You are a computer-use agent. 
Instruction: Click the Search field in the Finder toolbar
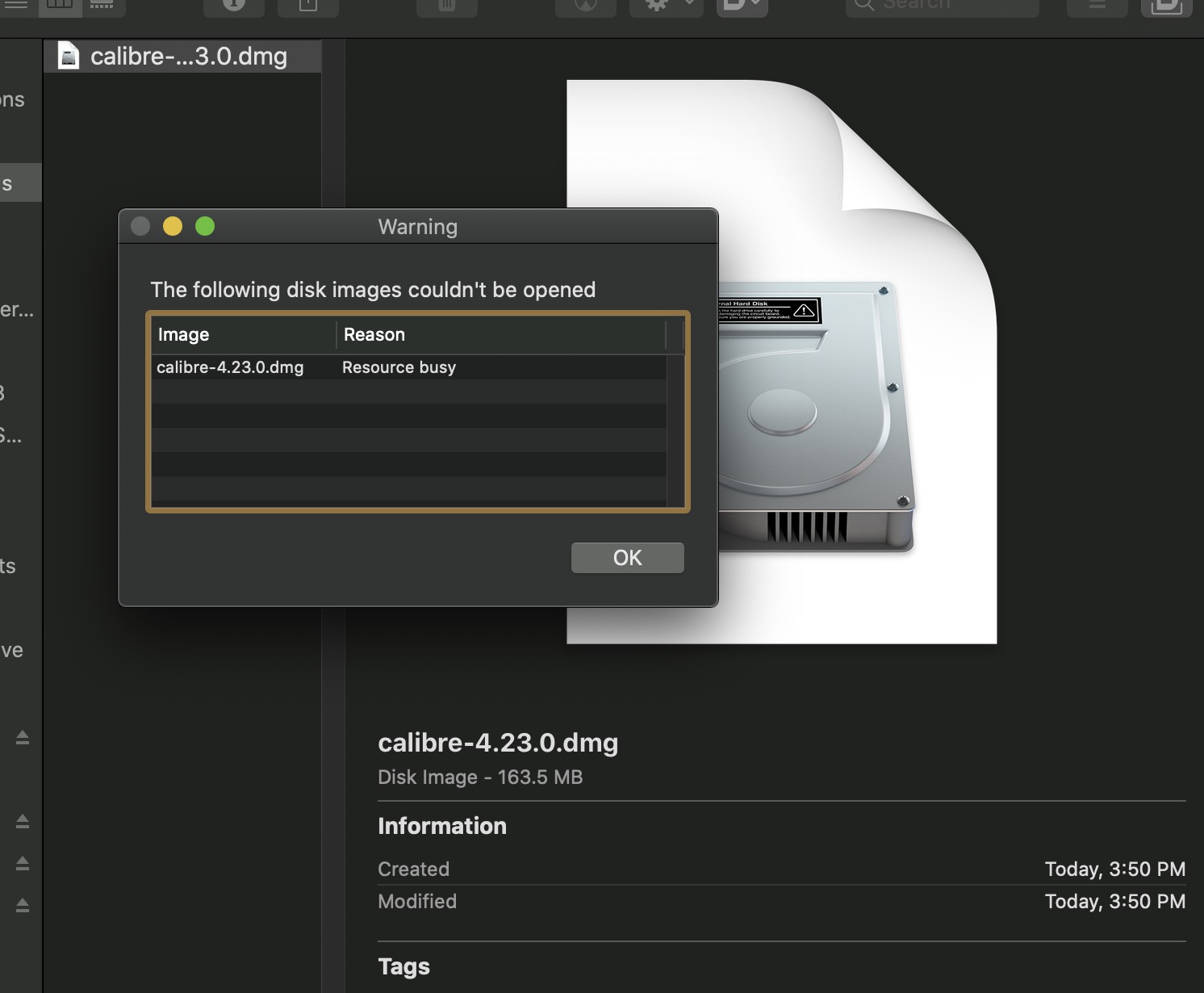coord(941,6)
